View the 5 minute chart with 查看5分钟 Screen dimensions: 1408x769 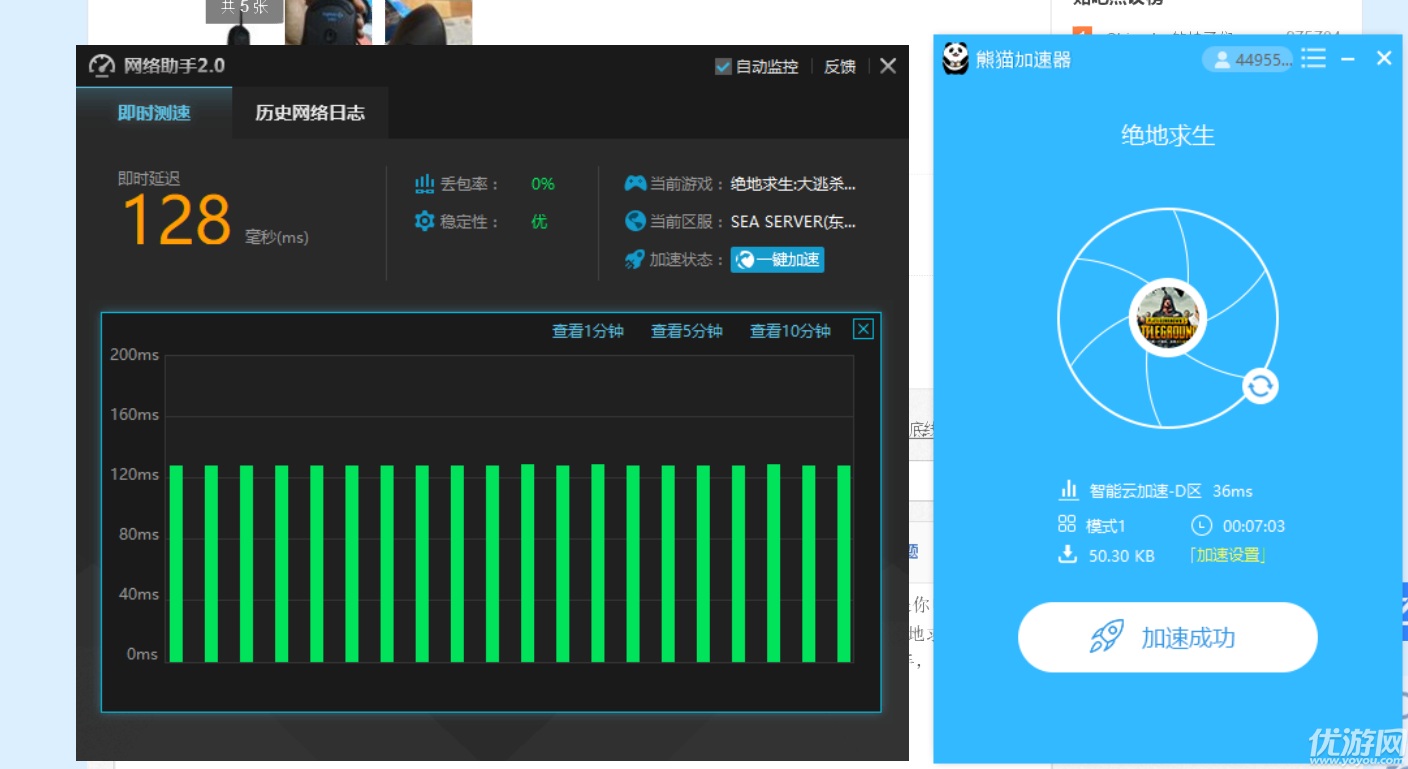[687, 331]
